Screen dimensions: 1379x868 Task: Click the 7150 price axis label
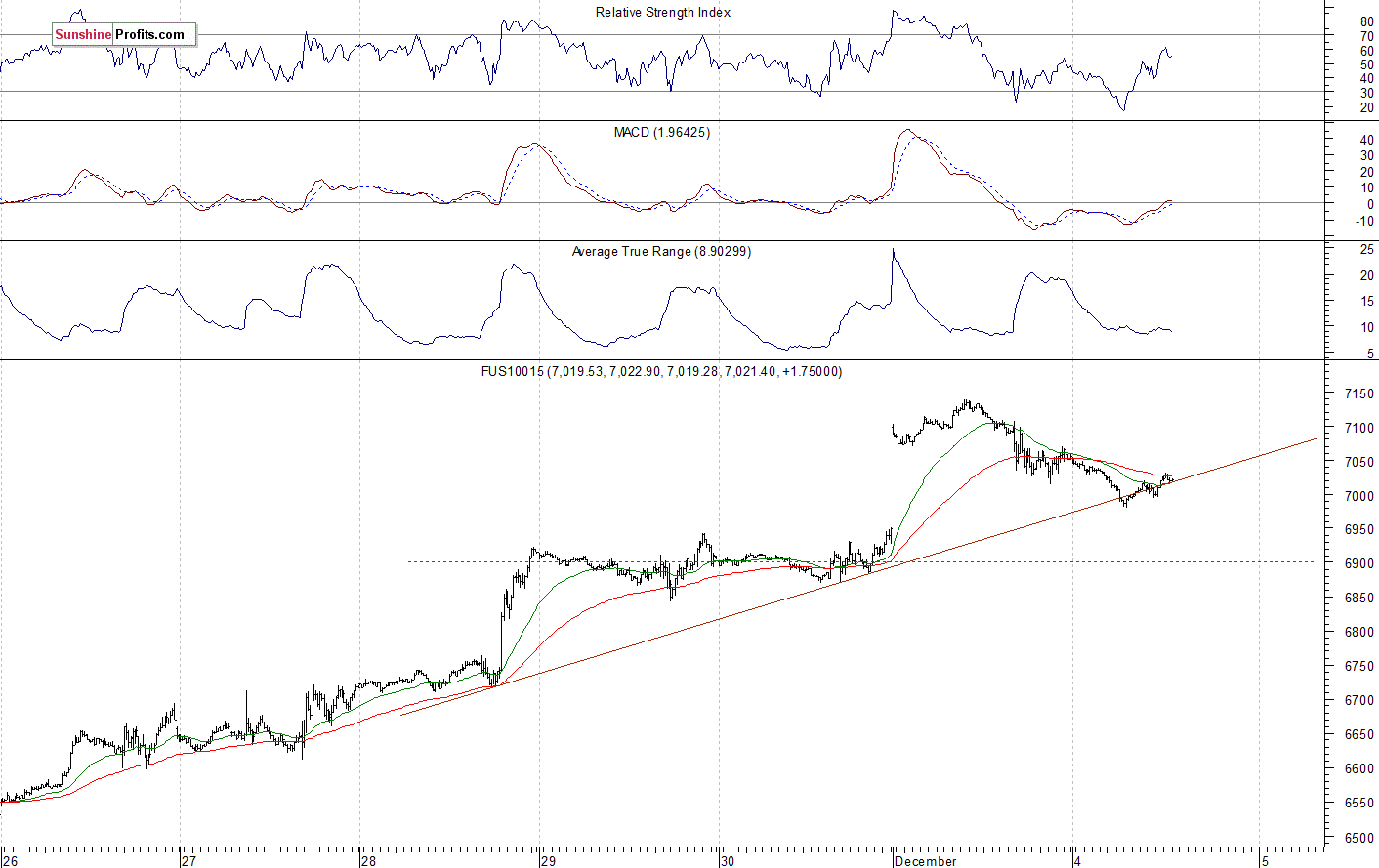1359,393
